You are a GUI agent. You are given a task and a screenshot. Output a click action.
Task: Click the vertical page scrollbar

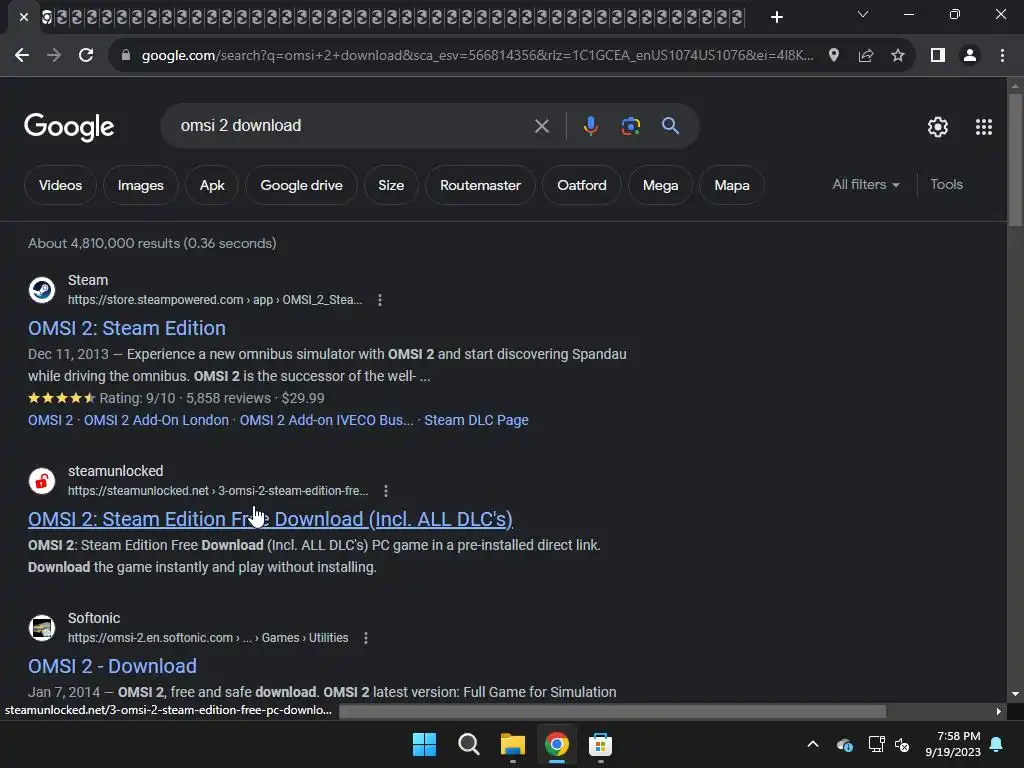pos(1015,160)
